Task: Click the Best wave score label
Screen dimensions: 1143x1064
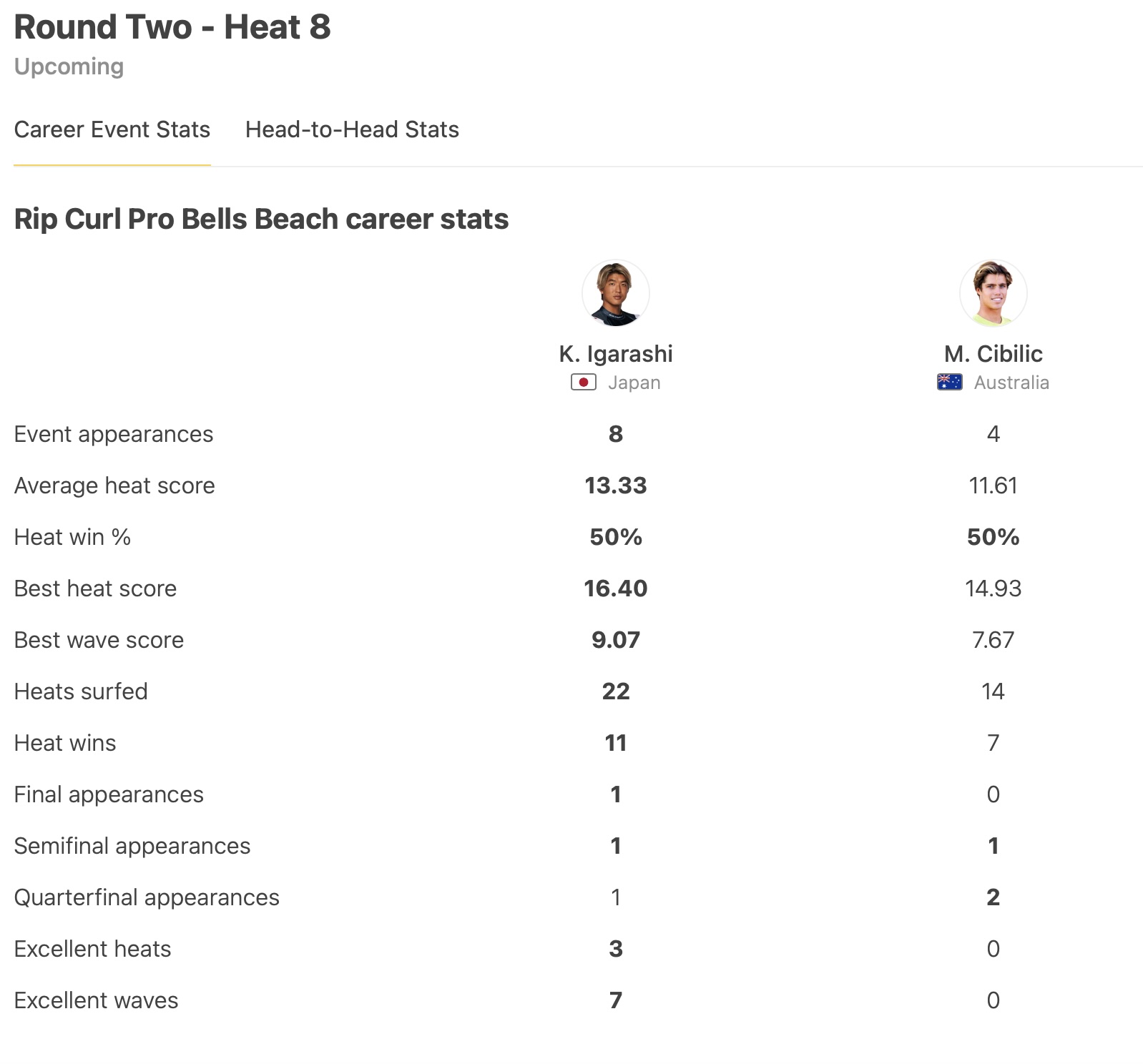Action: pyautogui.click(x=99, y=640)
